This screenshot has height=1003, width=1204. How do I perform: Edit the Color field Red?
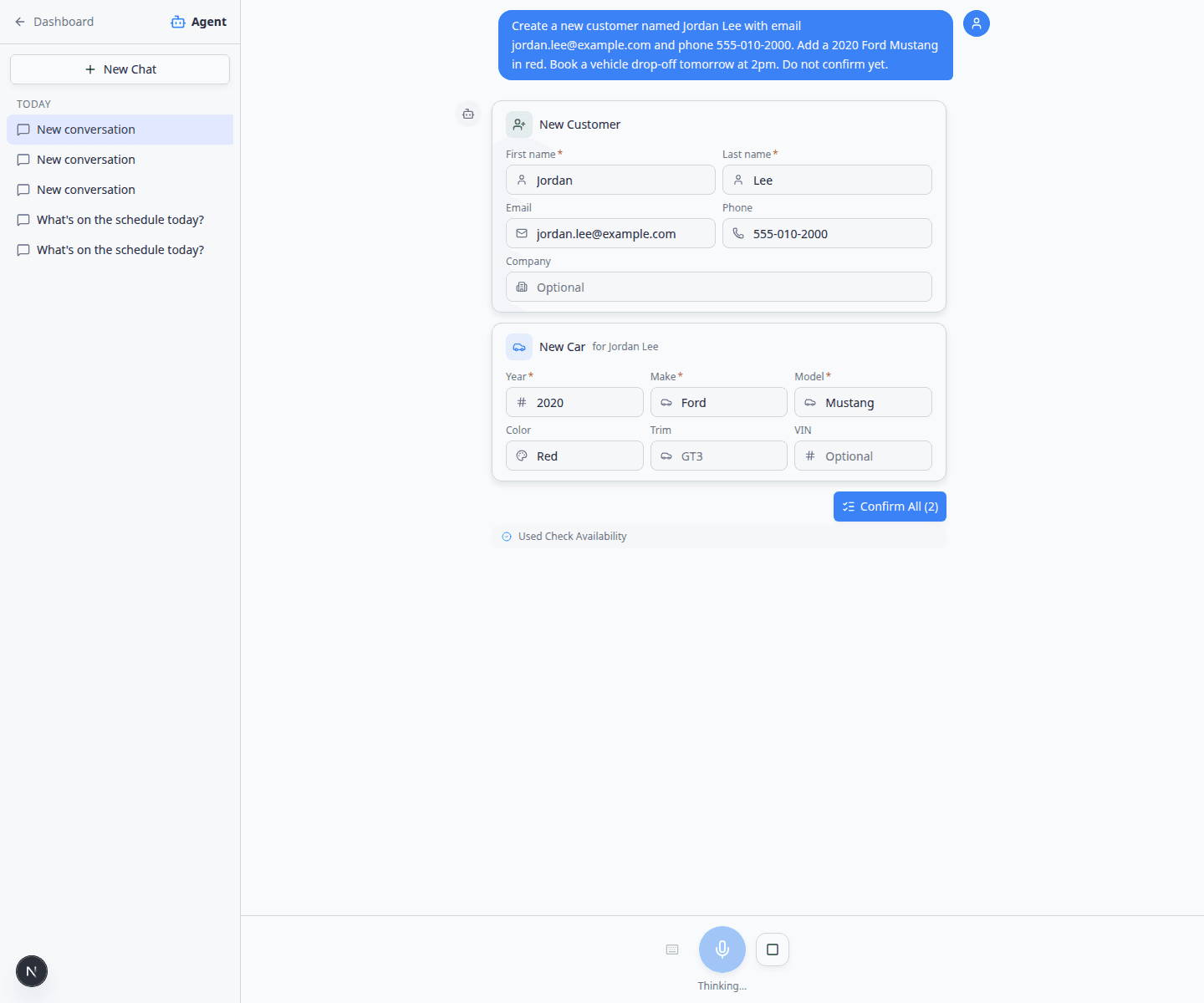(x=574, y=456)
